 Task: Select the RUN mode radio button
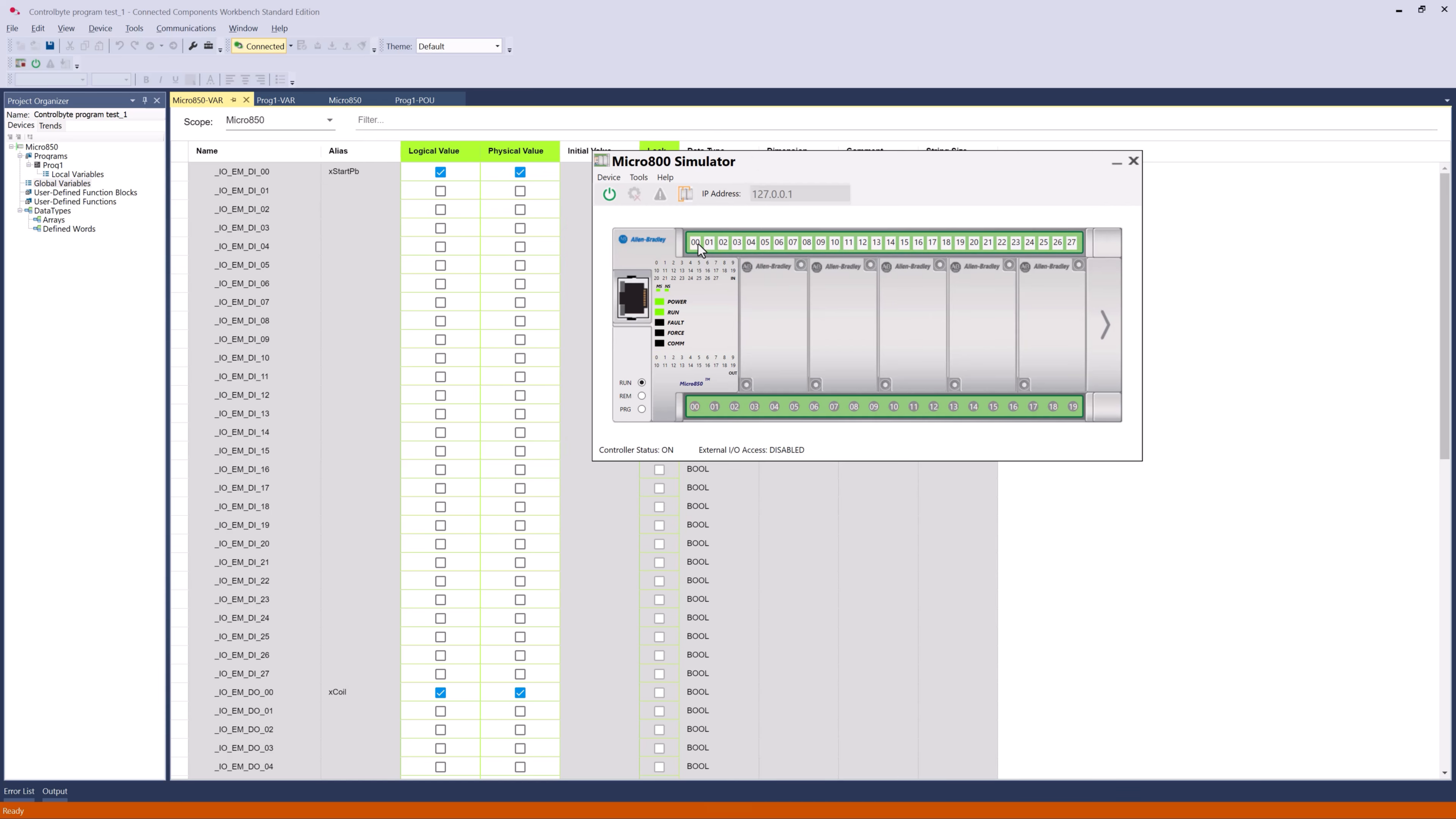point(642,383)
